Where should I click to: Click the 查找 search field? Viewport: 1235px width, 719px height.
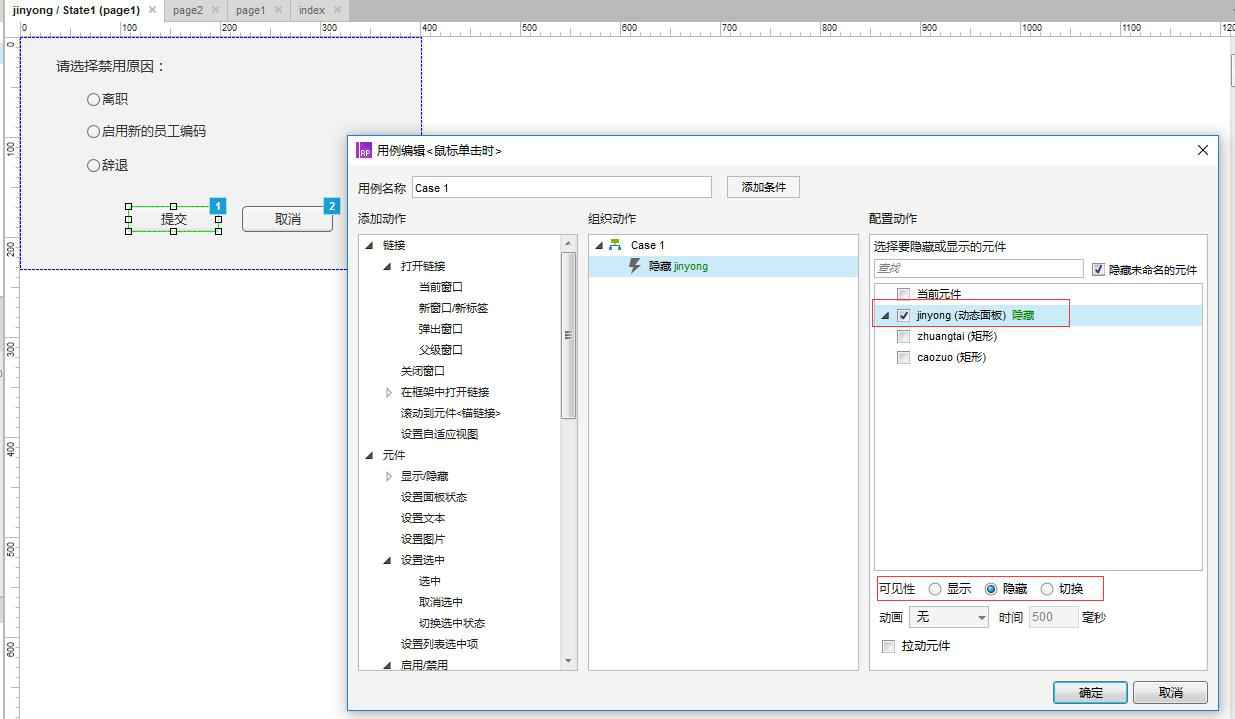point(978,269)
